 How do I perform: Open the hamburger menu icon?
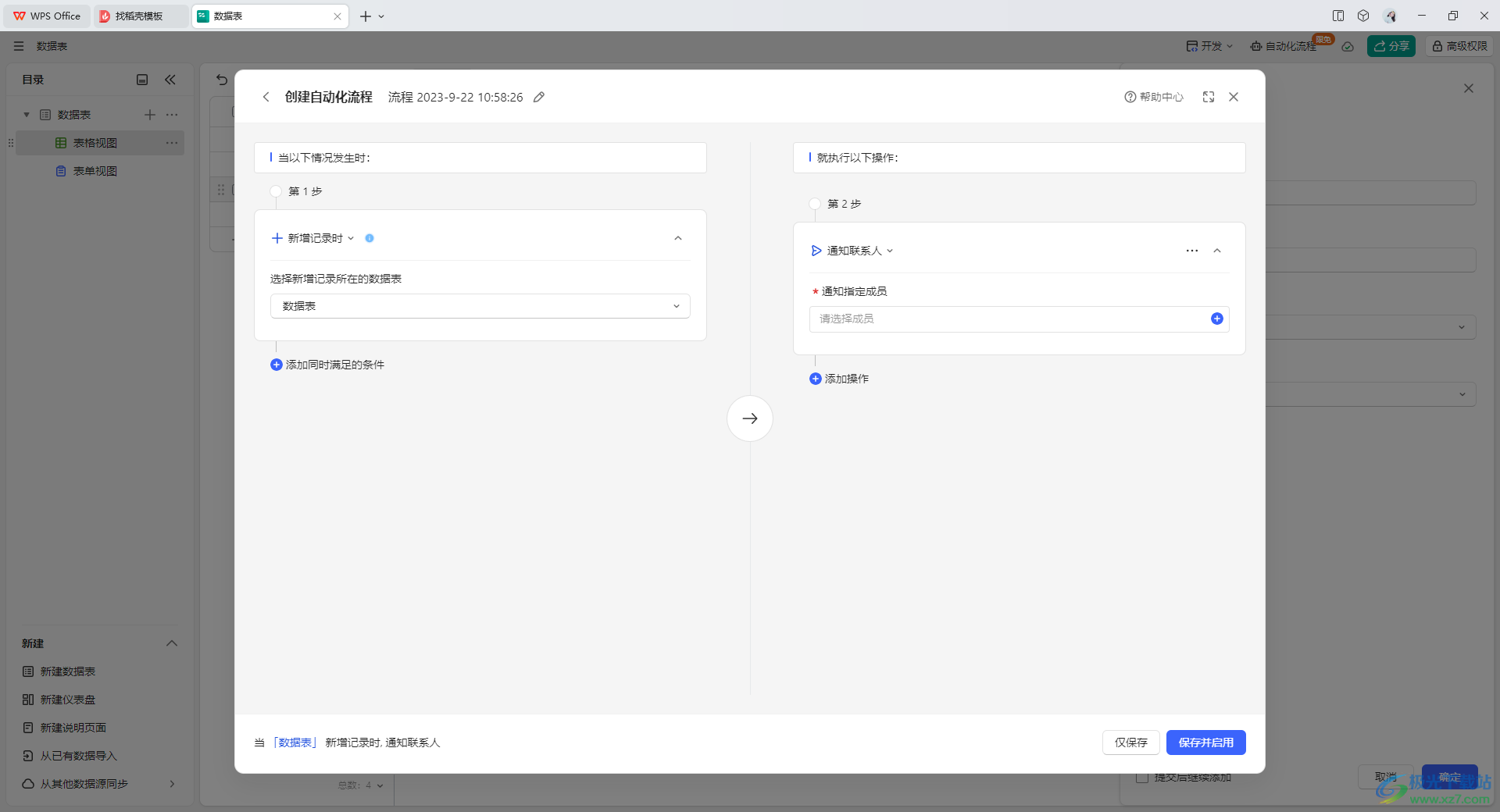(19, 46)
